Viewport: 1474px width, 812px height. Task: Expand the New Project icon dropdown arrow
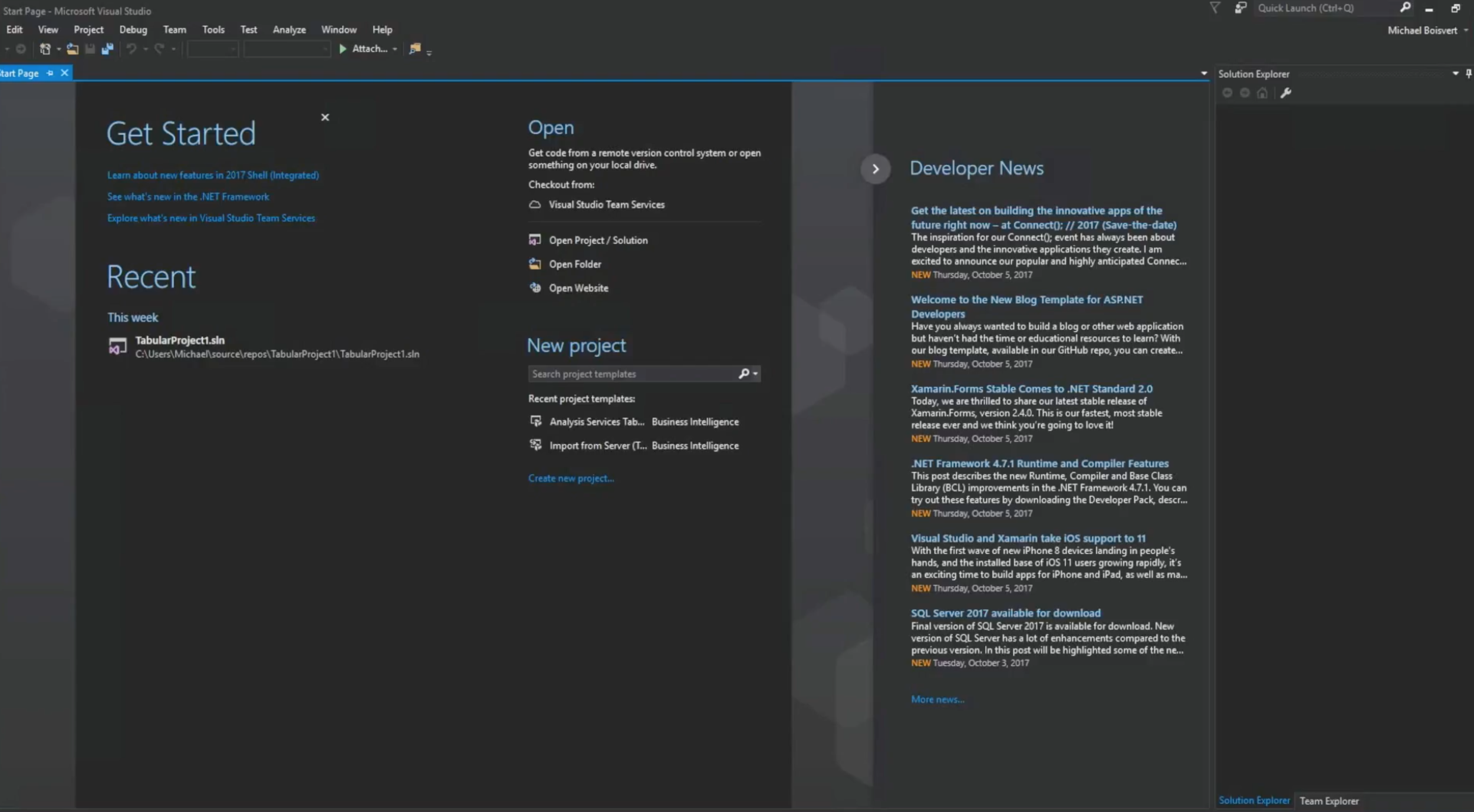[x=58, y=49]
